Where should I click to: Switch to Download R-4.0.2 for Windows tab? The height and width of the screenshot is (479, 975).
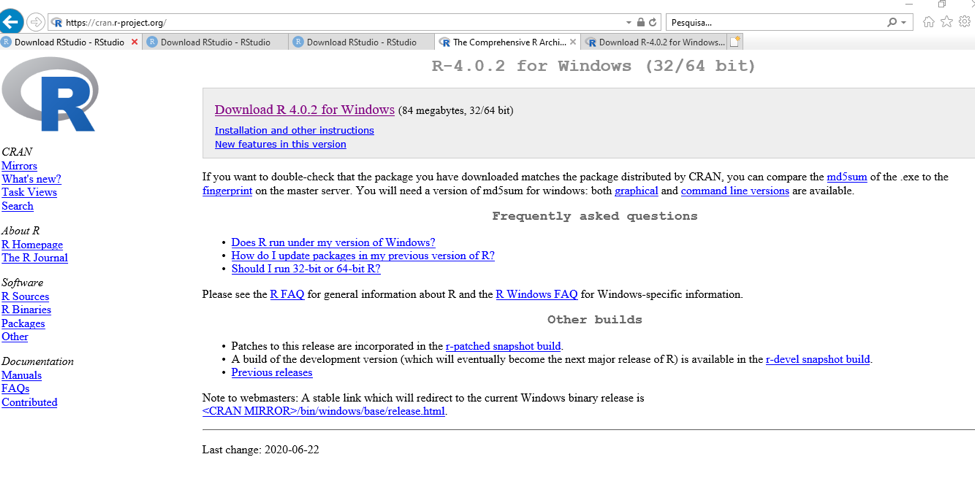click(655, 42)
